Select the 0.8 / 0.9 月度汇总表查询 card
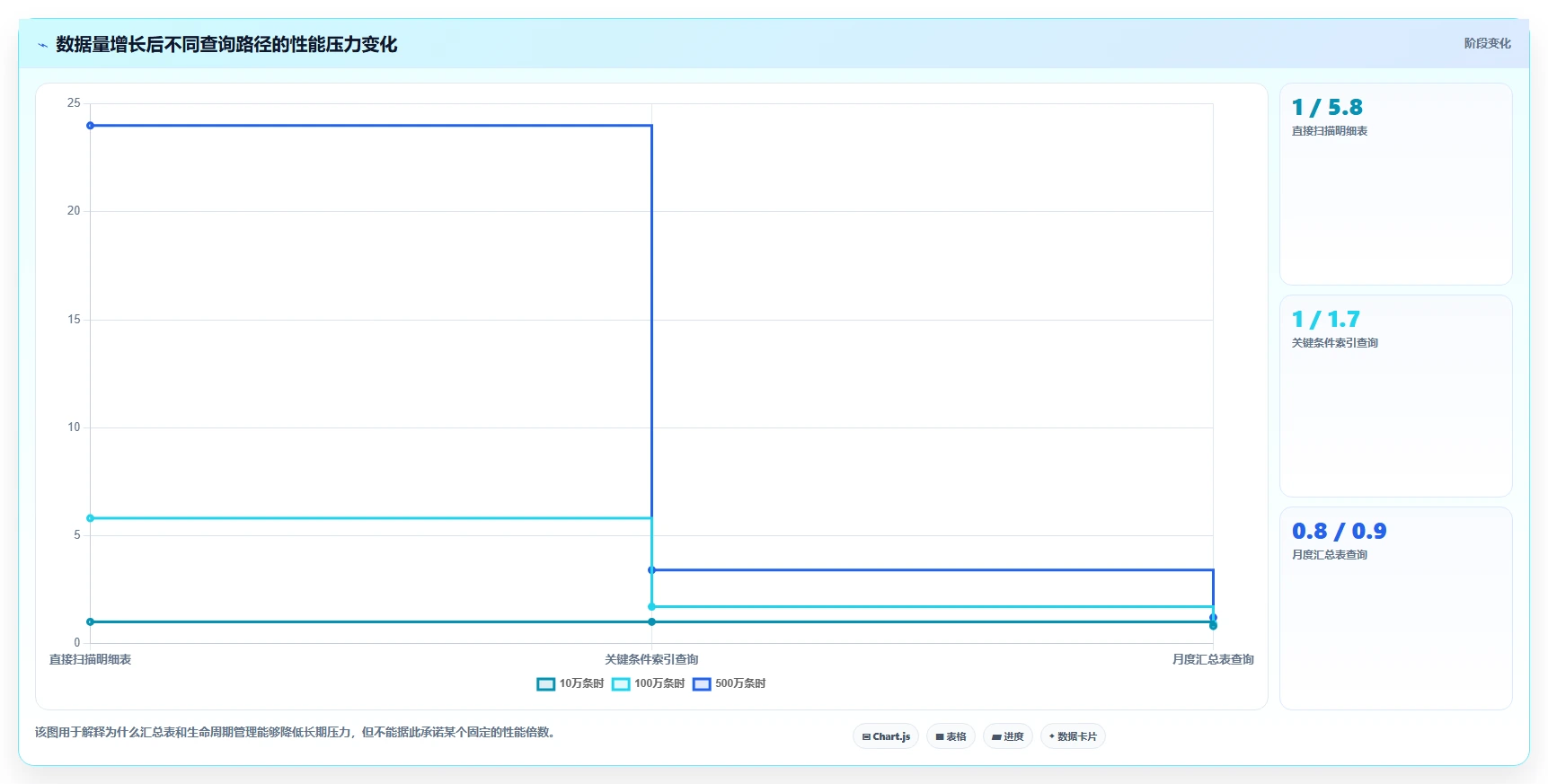Image resolution: width=1548 pixels, height=784 pixels. pos(1395,608)
